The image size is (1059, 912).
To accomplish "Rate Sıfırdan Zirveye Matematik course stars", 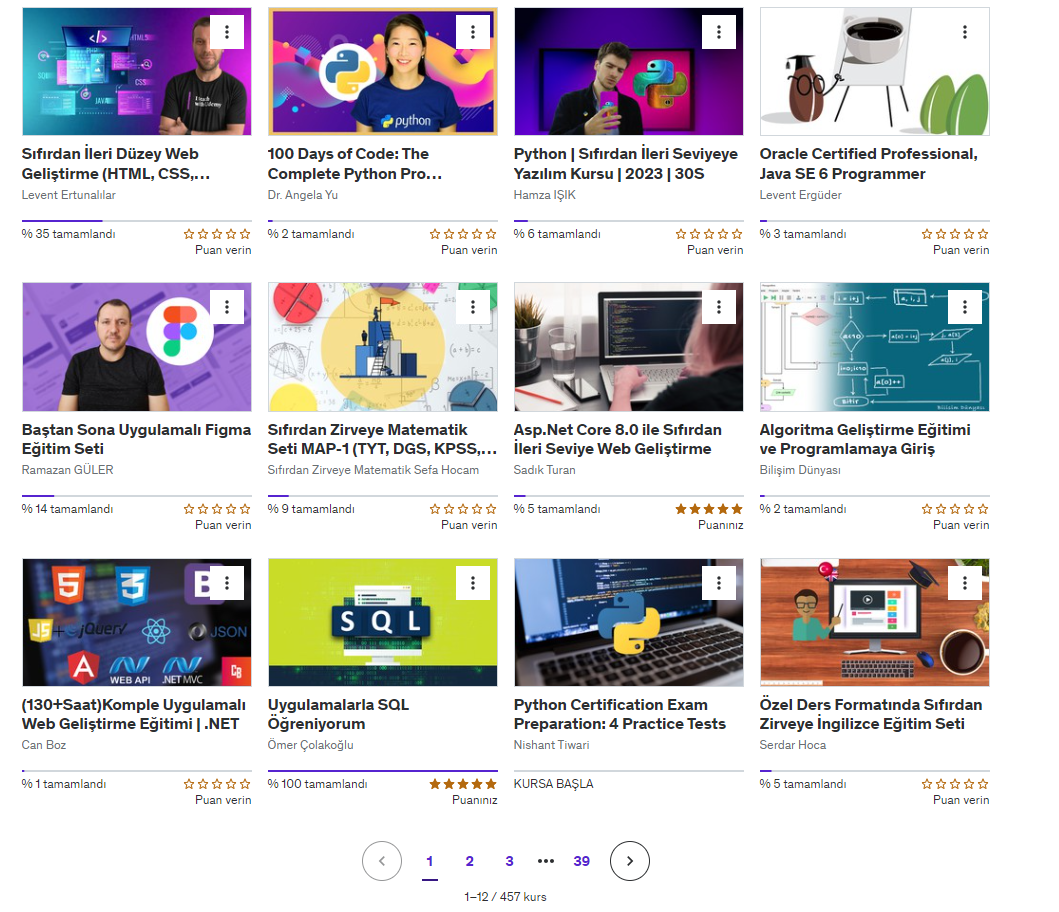I will pos(463,509).
